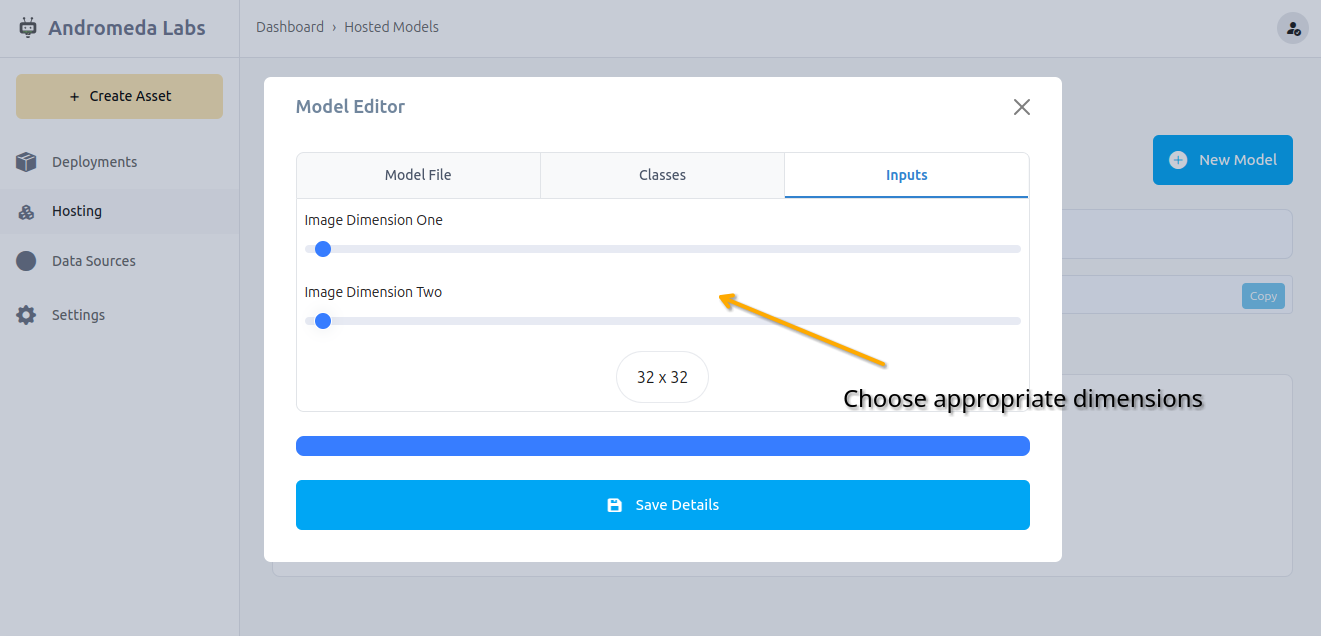Close the Model Editor dialog
Viewport: 1321px width, 636px height.
(1021, 107)
